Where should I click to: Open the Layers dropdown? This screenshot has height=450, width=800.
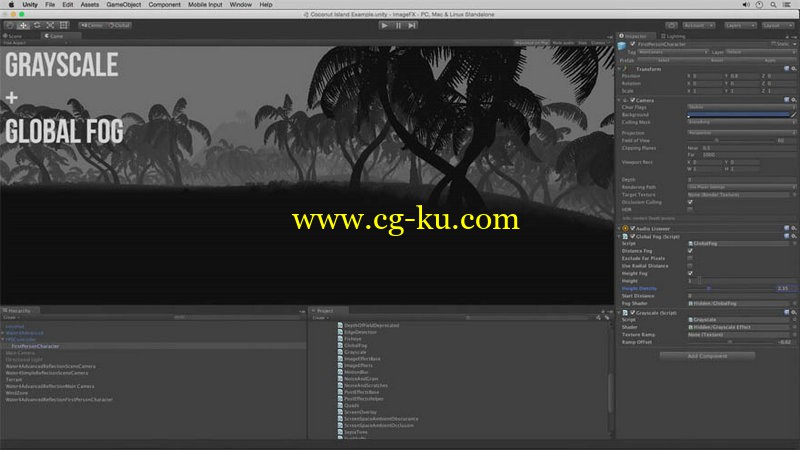tap(739, 25)
